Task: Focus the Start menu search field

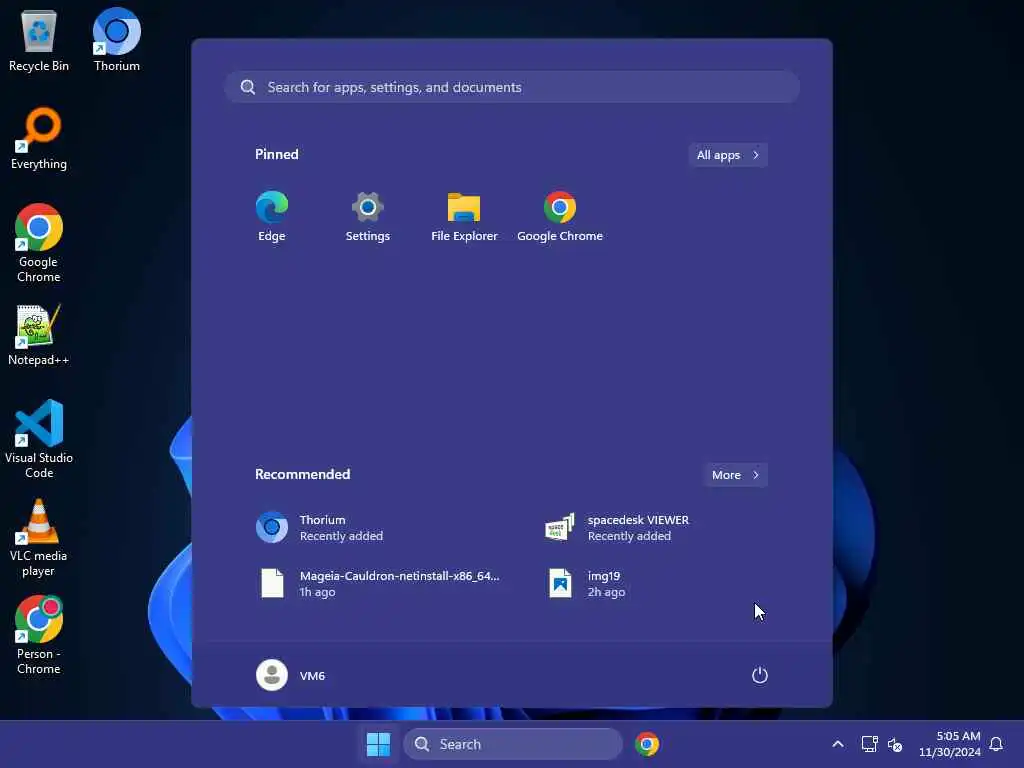Action: pyautogui.click(x=512, y=87)
